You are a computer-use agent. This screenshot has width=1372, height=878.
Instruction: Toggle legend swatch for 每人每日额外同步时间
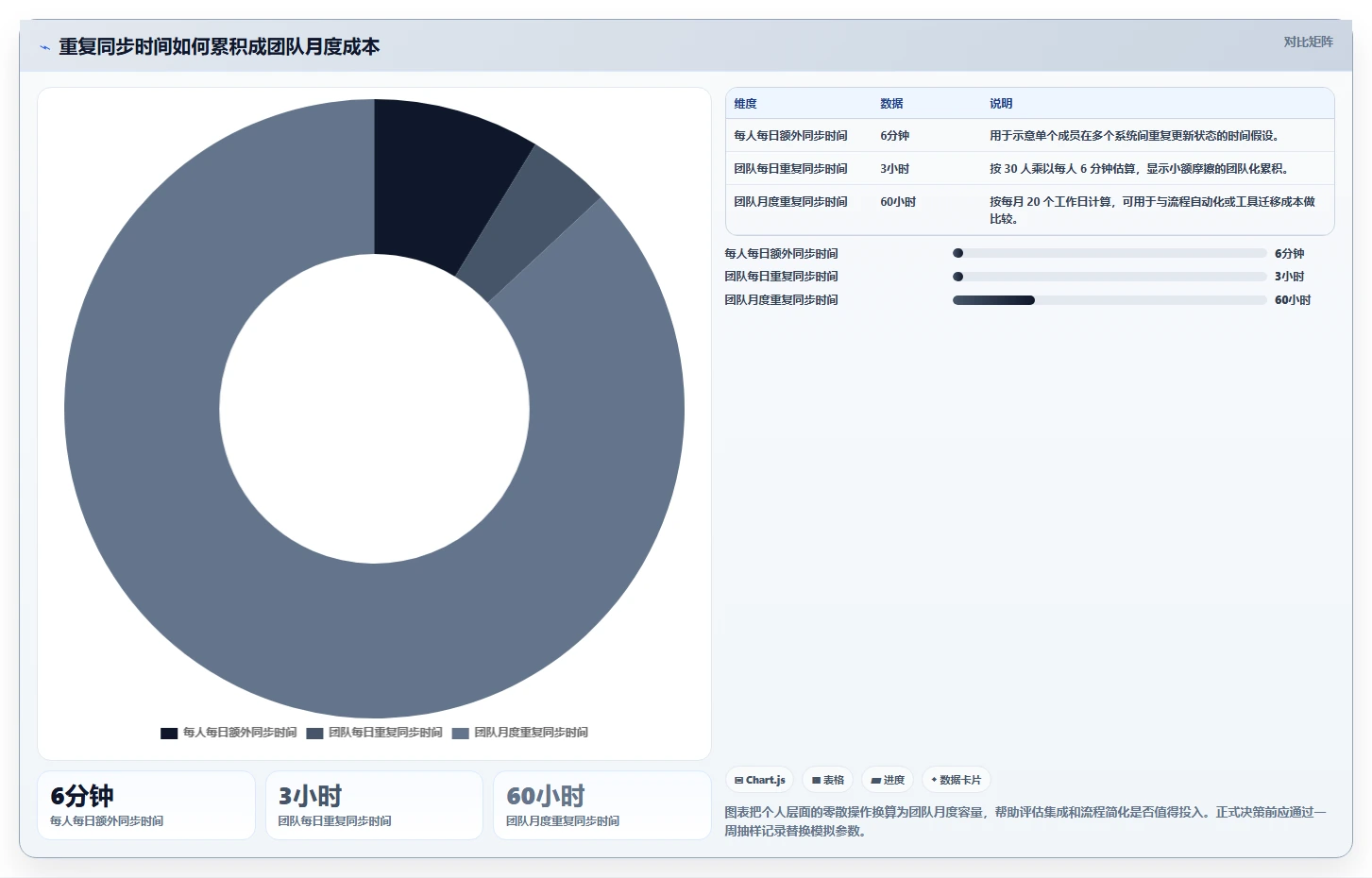(x=169, y=734)
